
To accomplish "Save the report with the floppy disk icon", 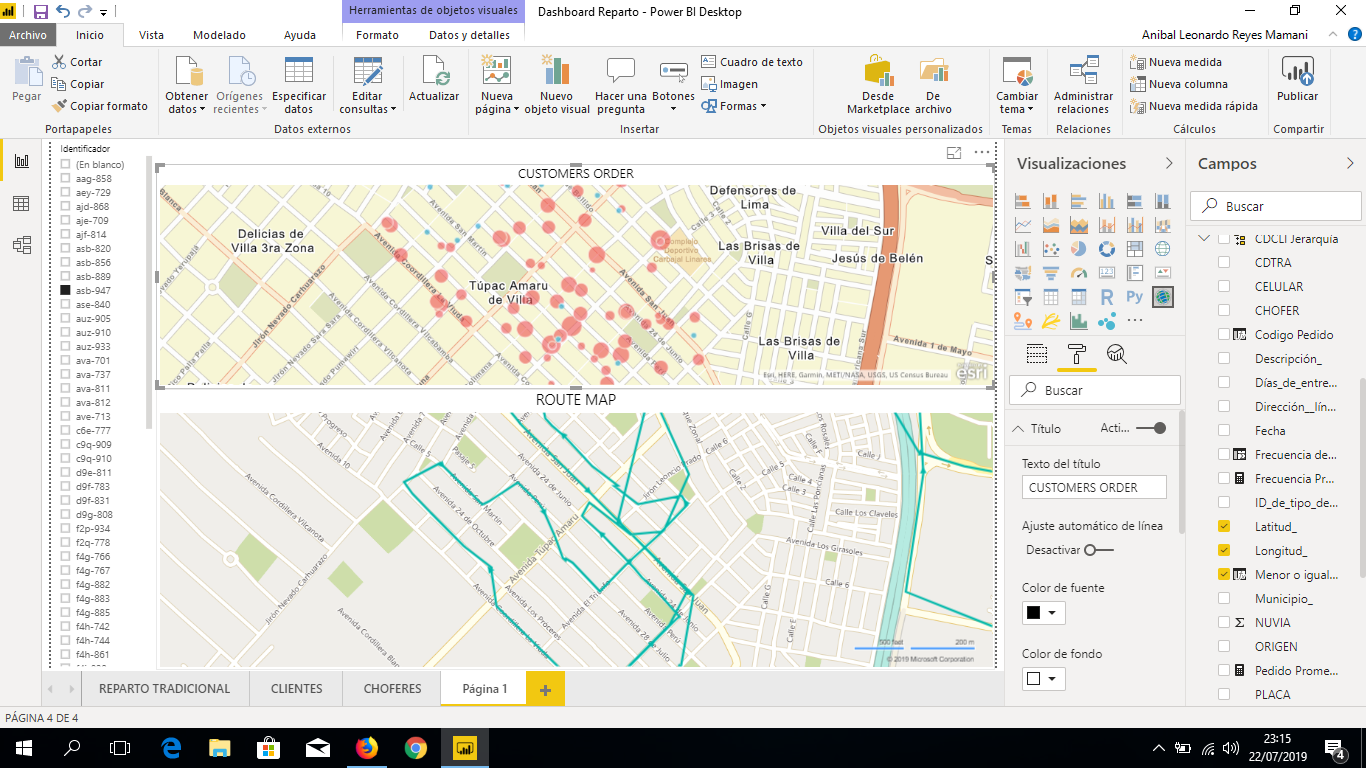I will point(41,12).
